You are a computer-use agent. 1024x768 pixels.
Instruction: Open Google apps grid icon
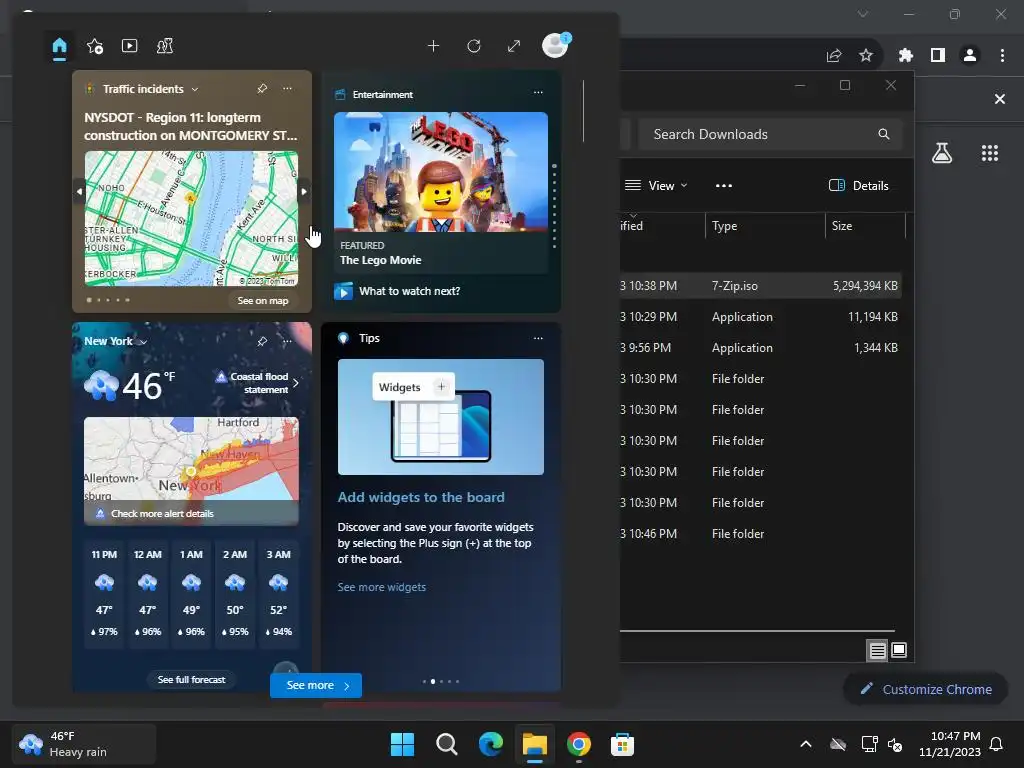(990, 153)
